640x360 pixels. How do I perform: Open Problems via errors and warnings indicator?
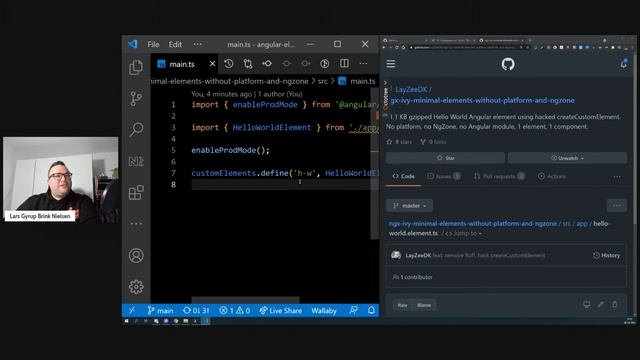click(235, 311)
